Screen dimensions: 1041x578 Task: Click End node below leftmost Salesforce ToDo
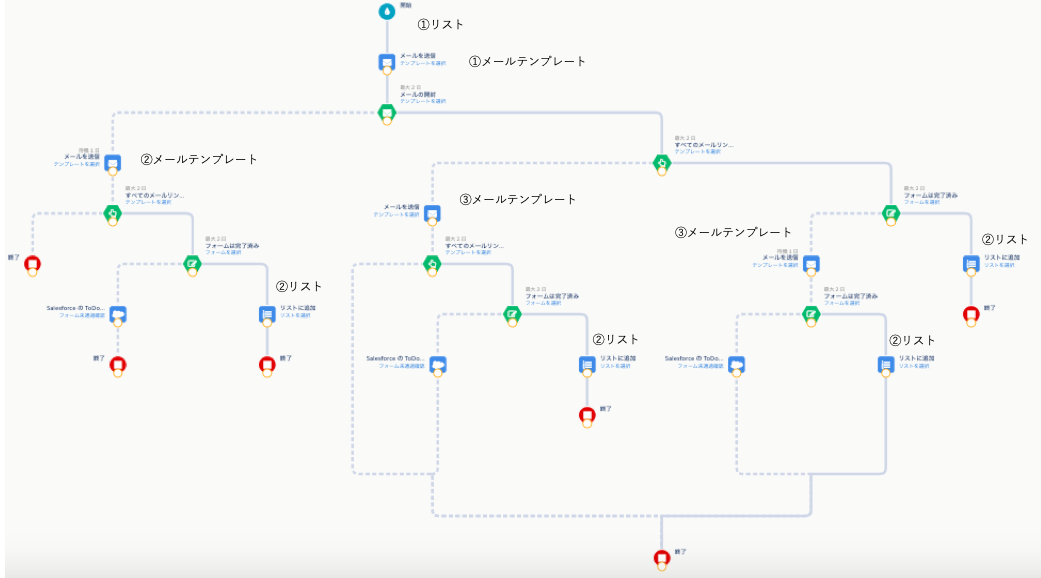point(118,364)
